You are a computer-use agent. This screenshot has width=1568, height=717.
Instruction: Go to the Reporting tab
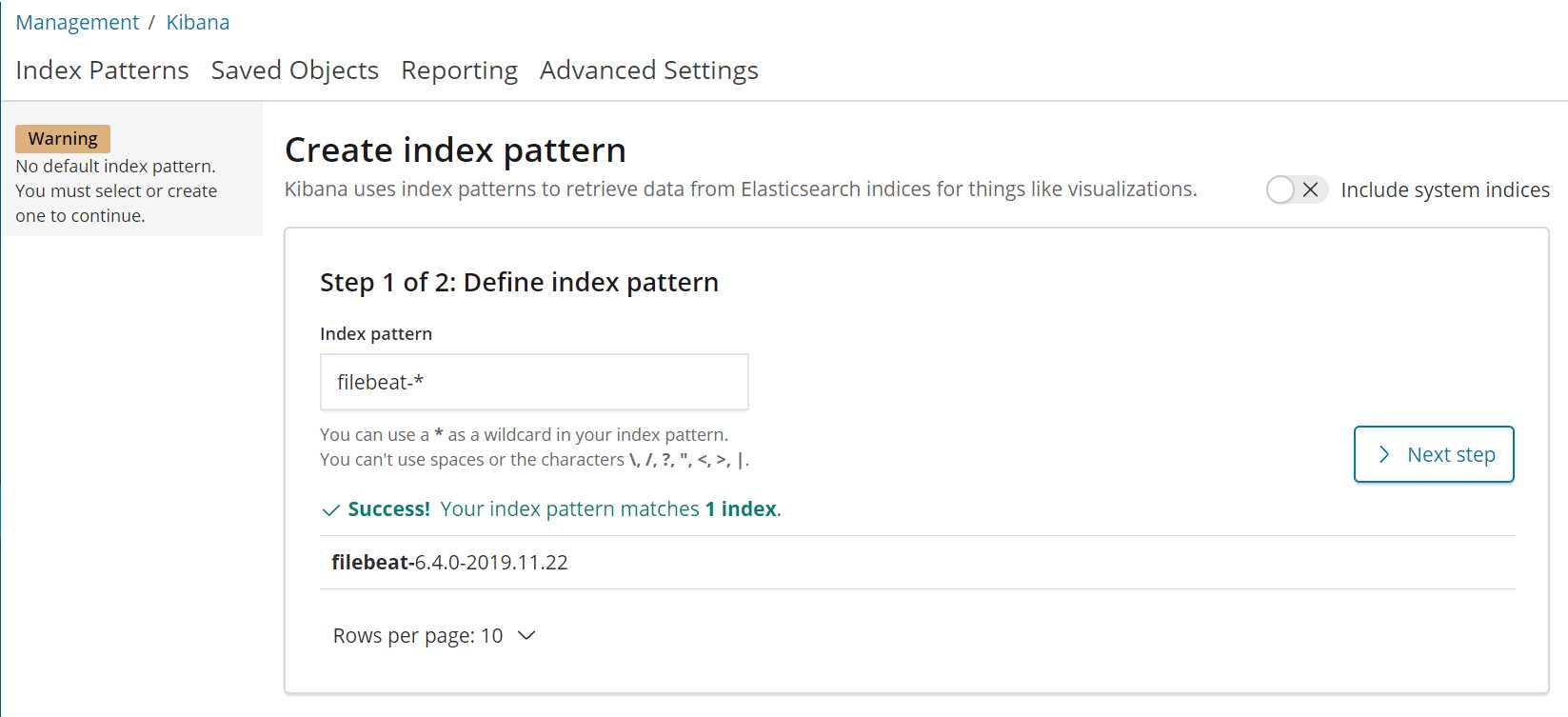pyautogui.click(x=459, y=70)
